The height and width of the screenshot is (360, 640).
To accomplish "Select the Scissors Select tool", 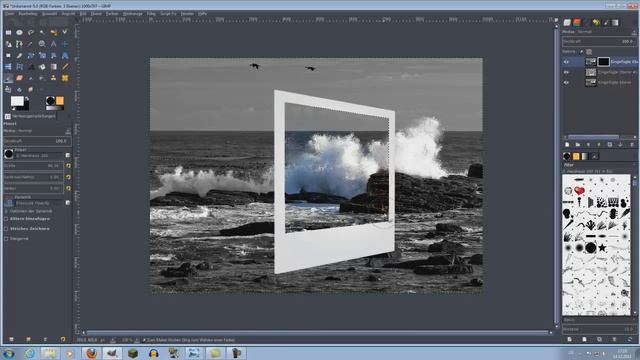I will pyautogui.click(x=65, y=32).
